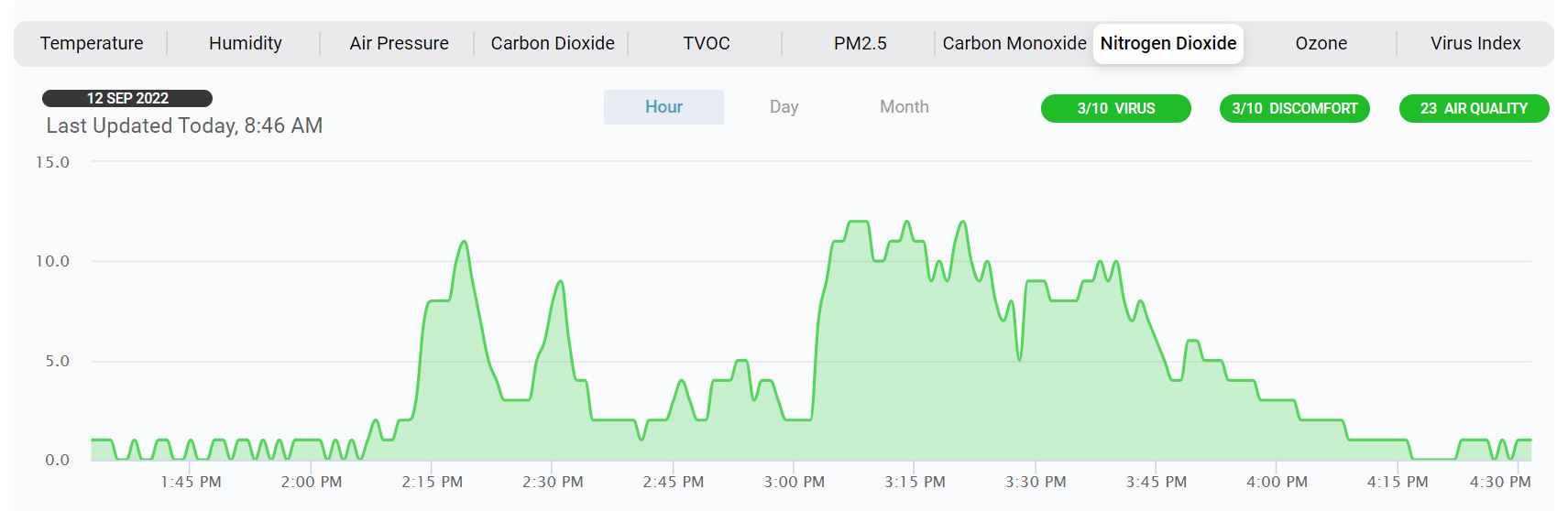Select the Hour time range

tap(663, 107)
